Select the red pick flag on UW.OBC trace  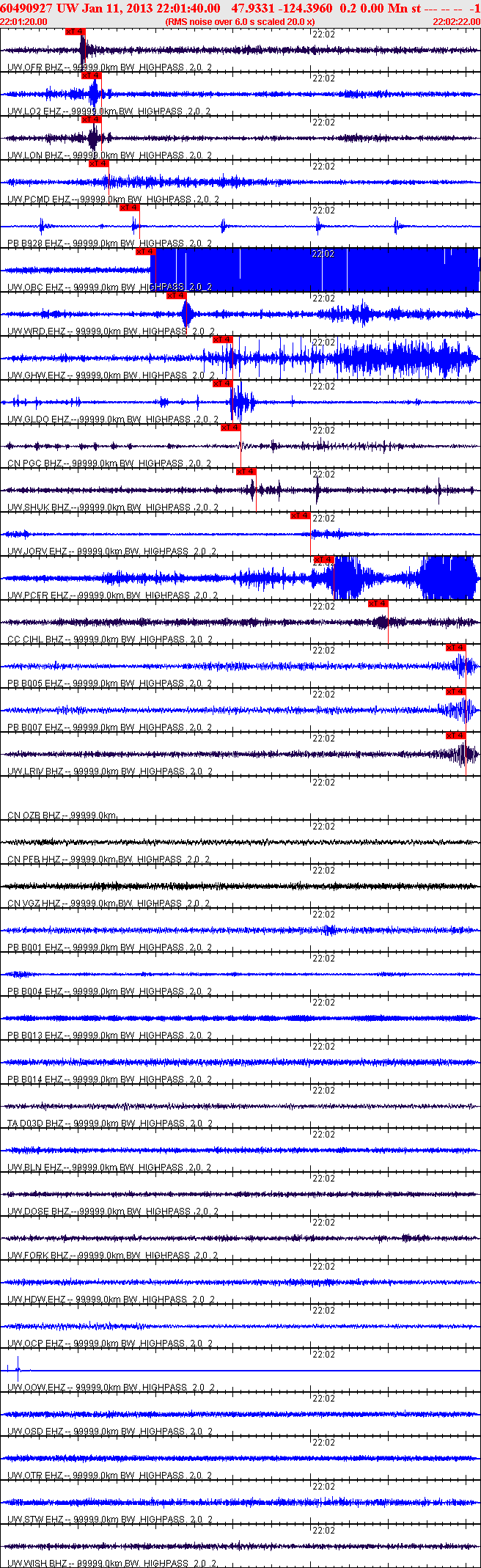click(x=146, y=252)
